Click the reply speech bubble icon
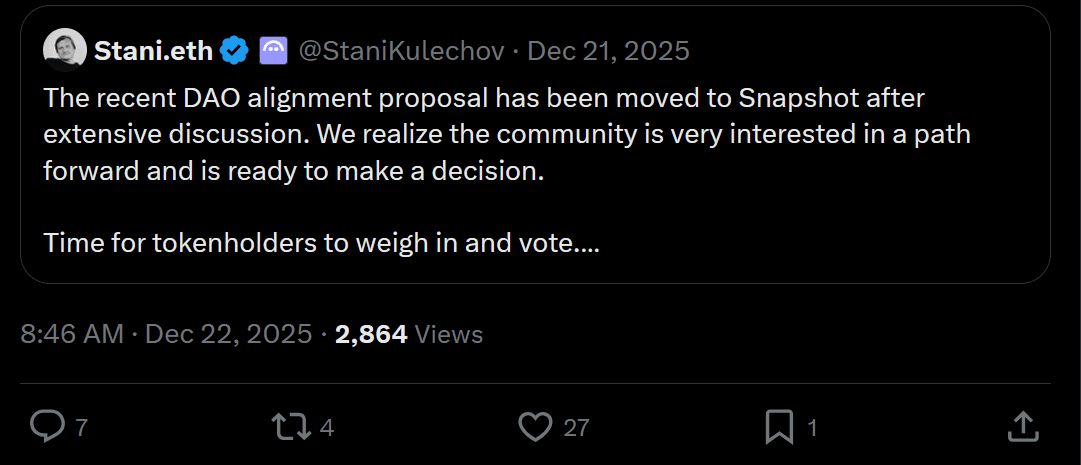1081x465 pixels. tap(47, 428)
